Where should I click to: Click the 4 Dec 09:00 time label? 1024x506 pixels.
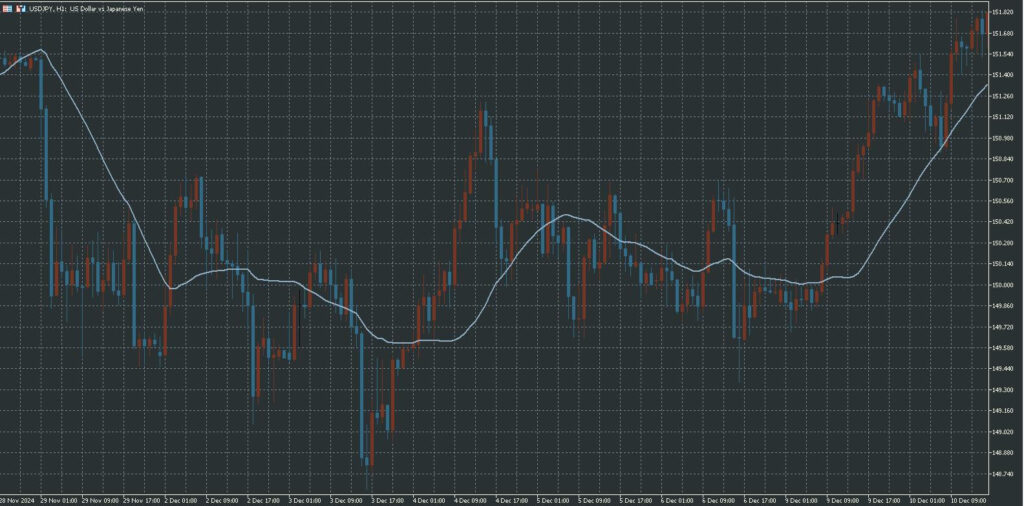469,499
